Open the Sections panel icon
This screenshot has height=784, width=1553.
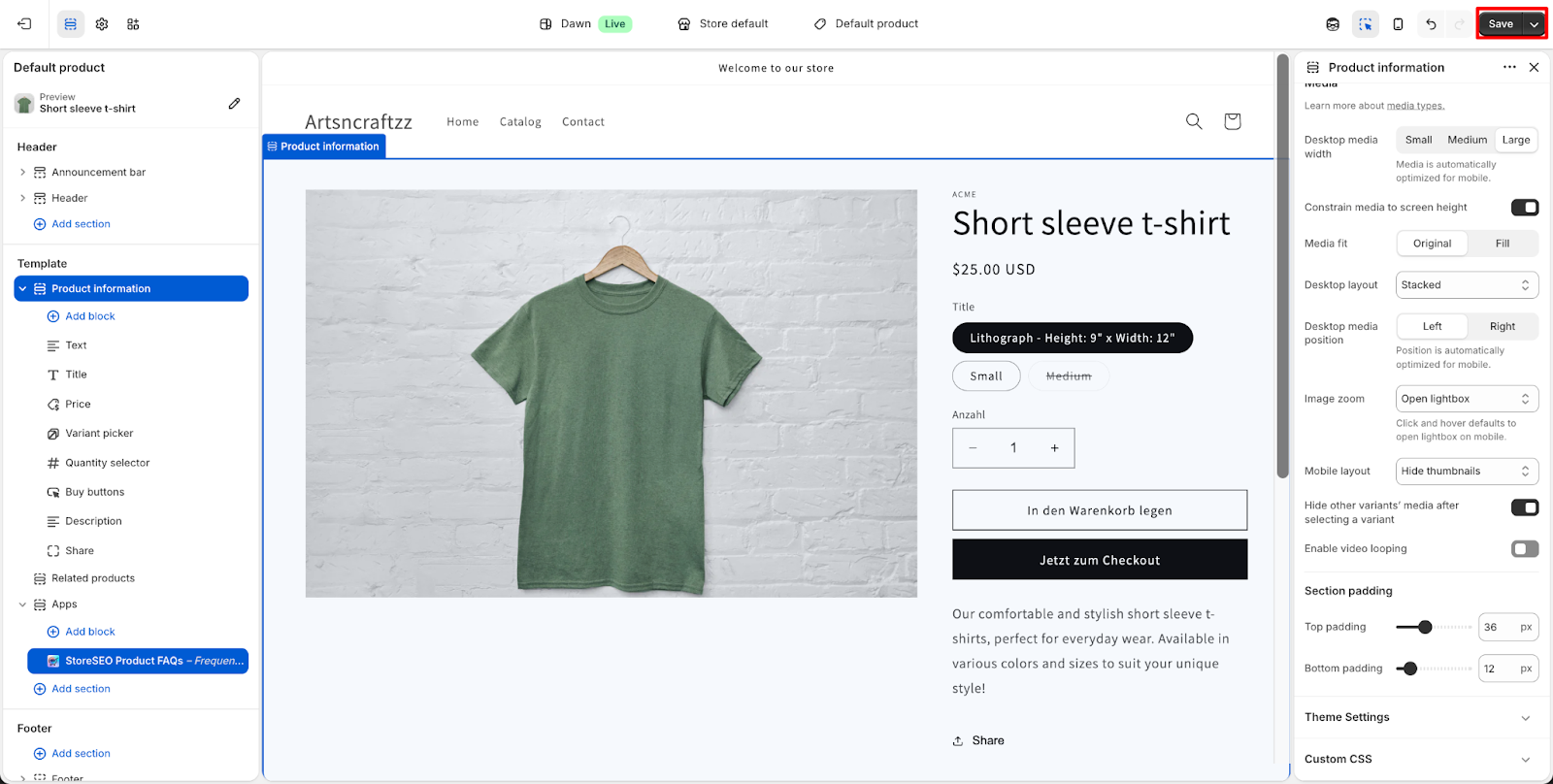click(71, 24)
